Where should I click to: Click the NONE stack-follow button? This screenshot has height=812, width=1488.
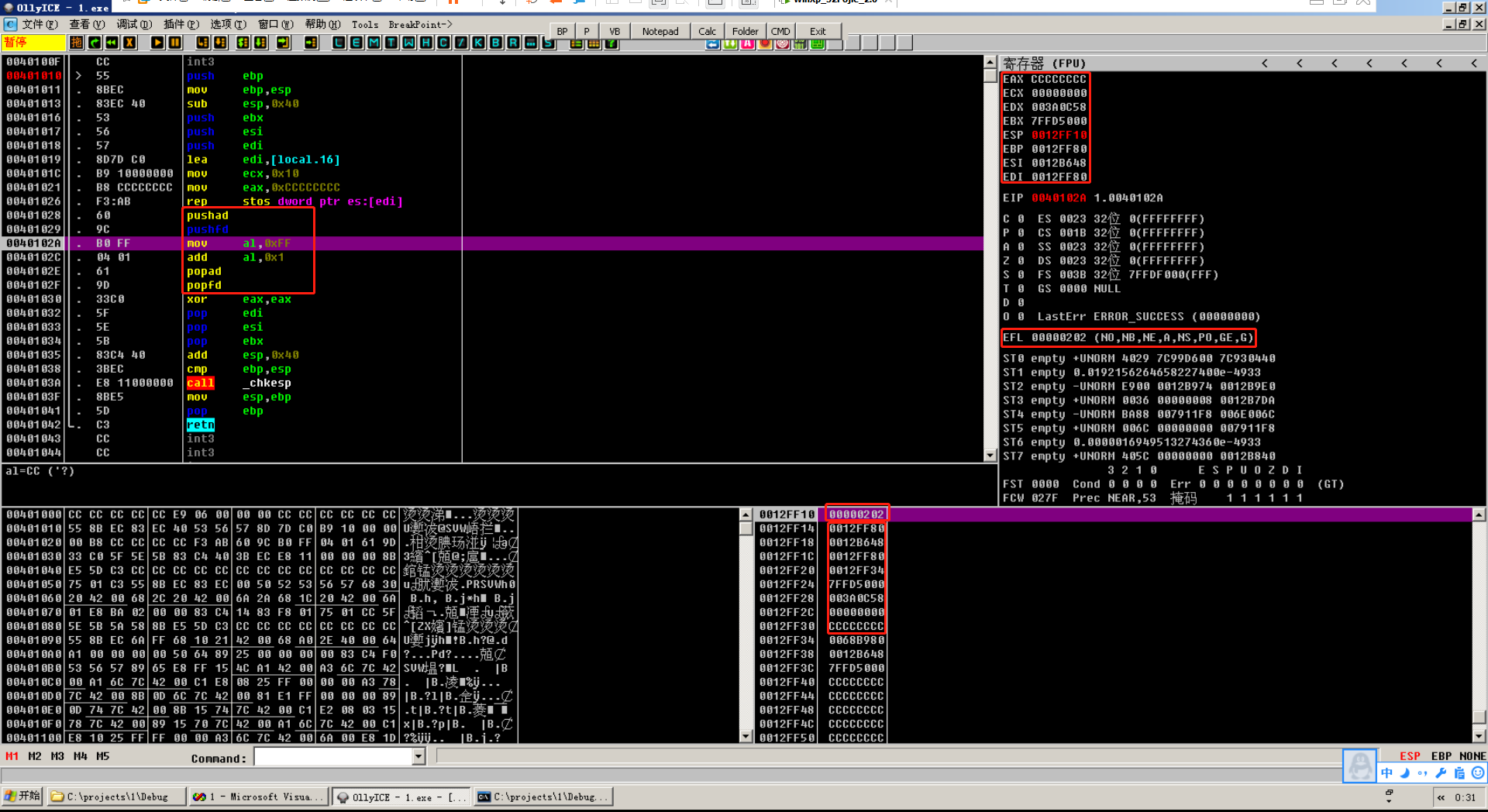1472,756
